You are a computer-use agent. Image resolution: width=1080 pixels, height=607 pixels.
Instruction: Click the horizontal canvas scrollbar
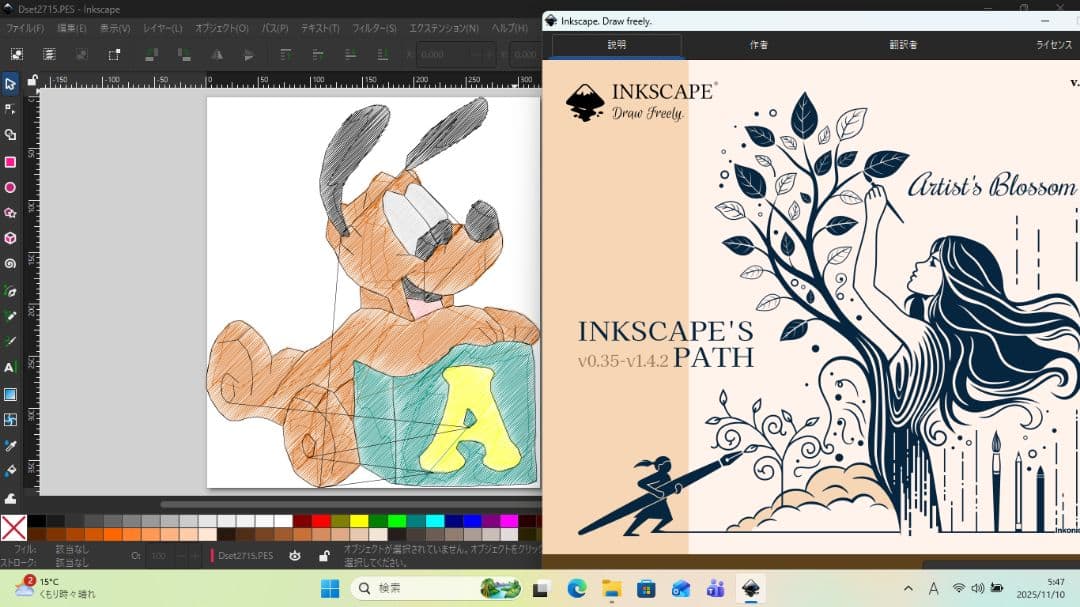351,504
